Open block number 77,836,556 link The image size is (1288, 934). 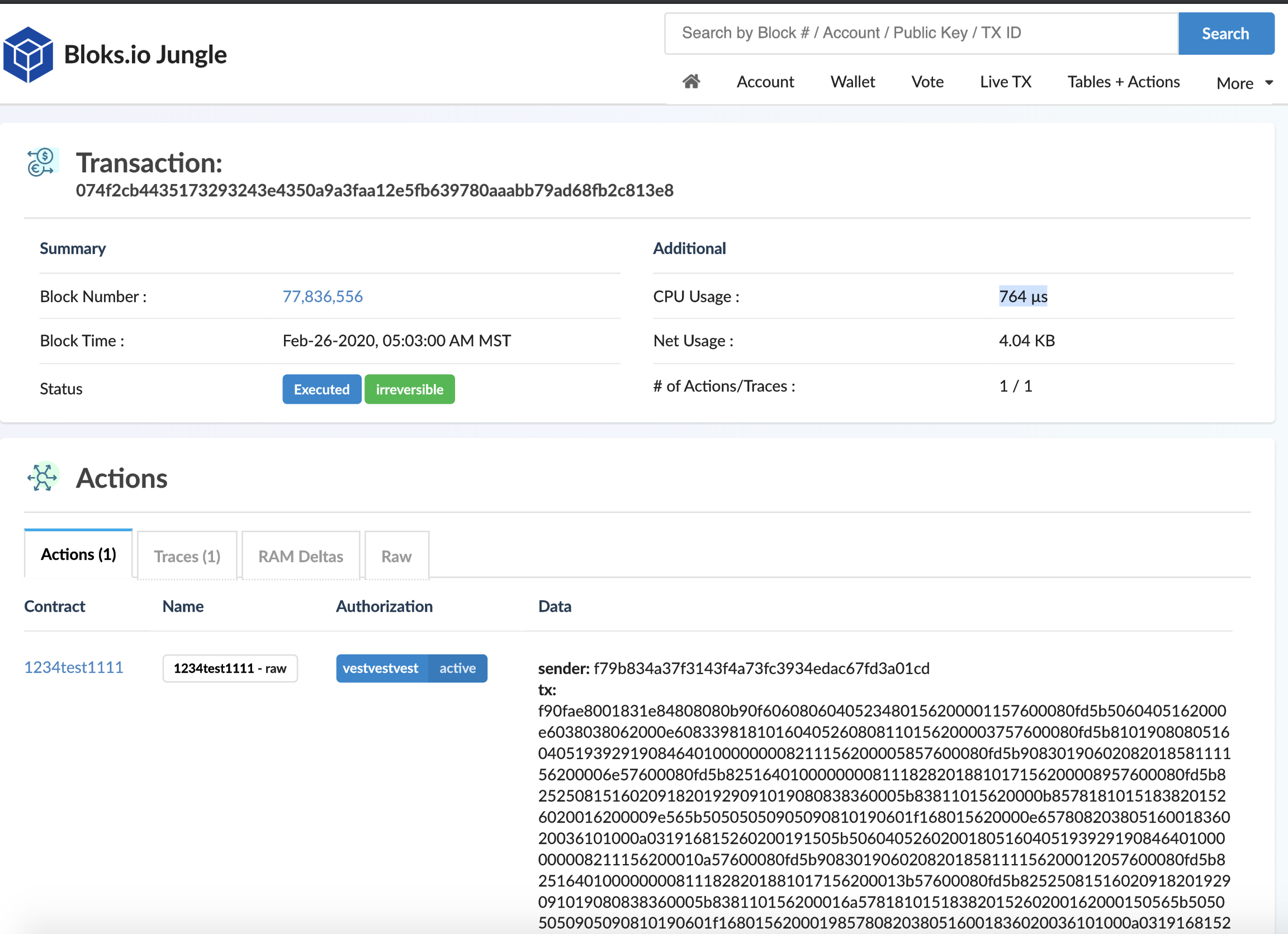(x=322, y=296)
